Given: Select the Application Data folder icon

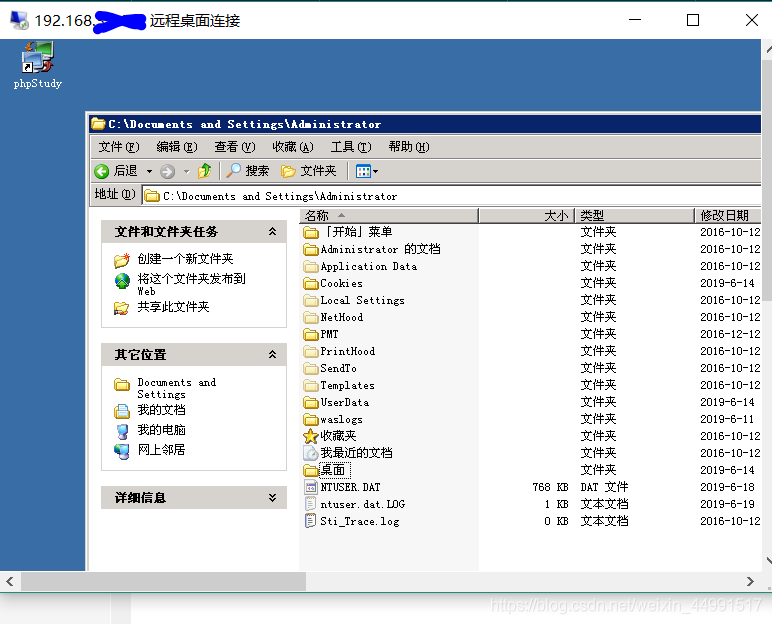Looking at the screenshot, I should 311,266.
